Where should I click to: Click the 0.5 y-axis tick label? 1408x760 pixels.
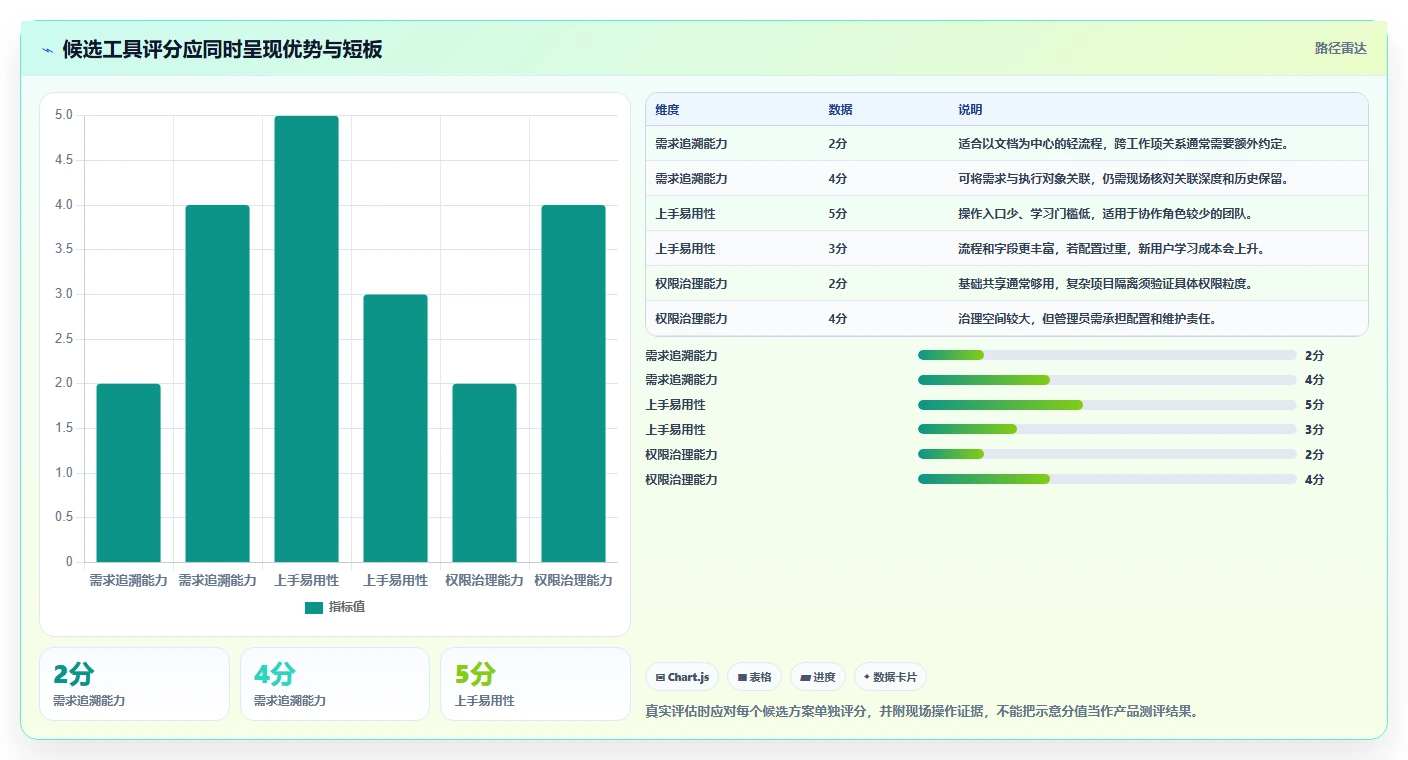point(64,517)
